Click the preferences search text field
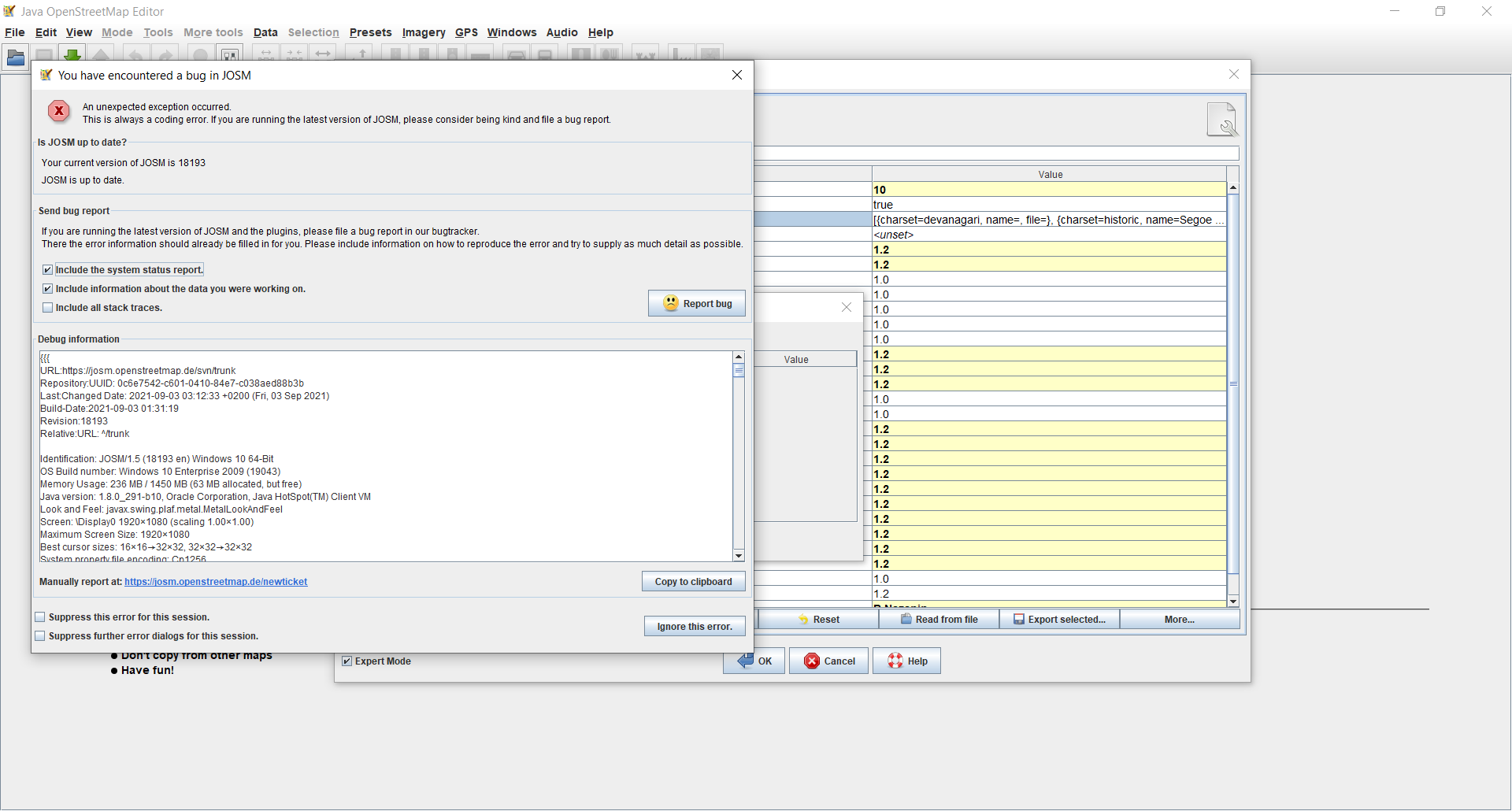The height and width of the screenshot is (811, 1512). point(996,154)
